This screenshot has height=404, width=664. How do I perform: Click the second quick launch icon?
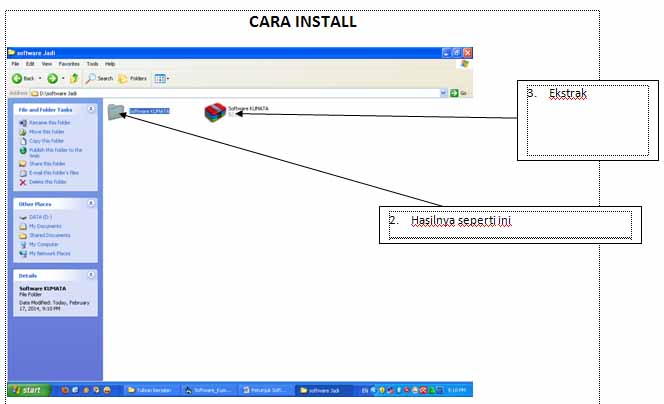[x=75, y=390]
